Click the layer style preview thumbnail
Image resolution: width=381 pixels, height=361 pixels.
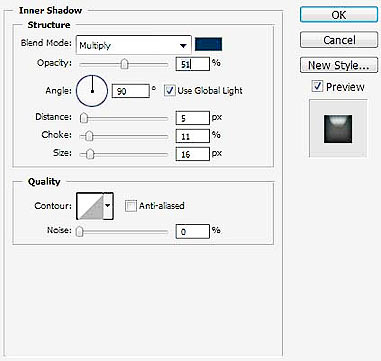pyautogui.click(x=338, y=129)
